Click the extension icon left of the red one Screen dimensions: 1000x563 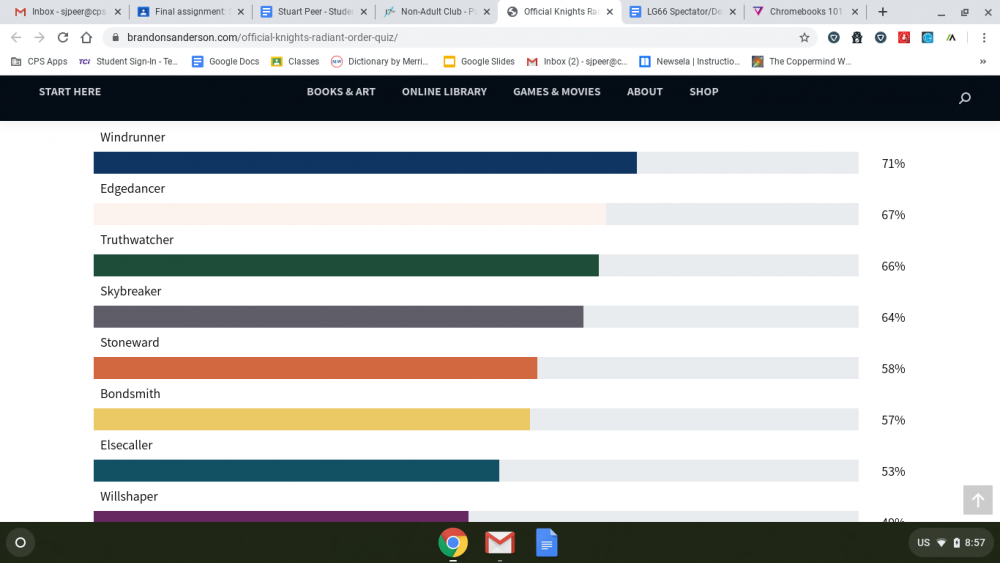tap(881, 38)
